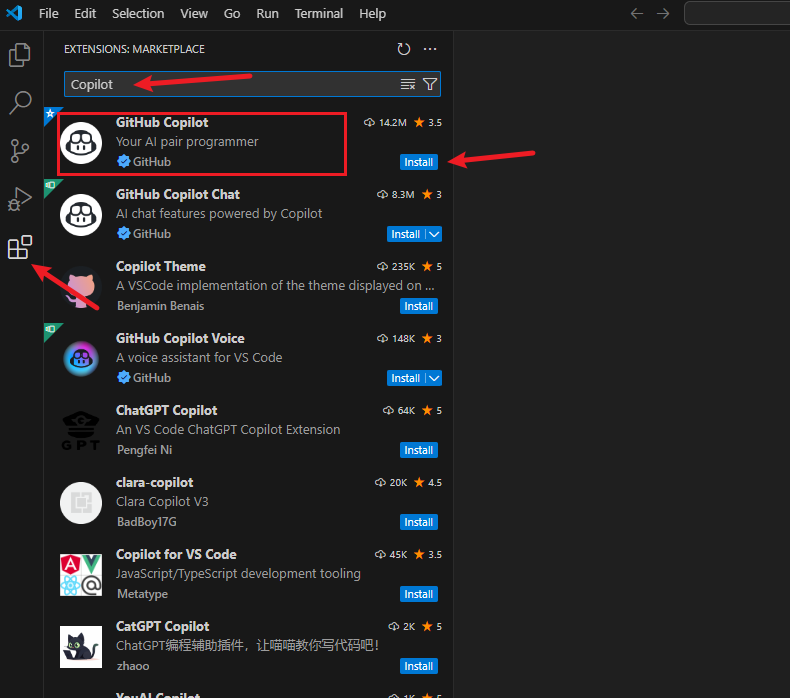
Task: Open the Terminal menu
Action: [318, 14]
